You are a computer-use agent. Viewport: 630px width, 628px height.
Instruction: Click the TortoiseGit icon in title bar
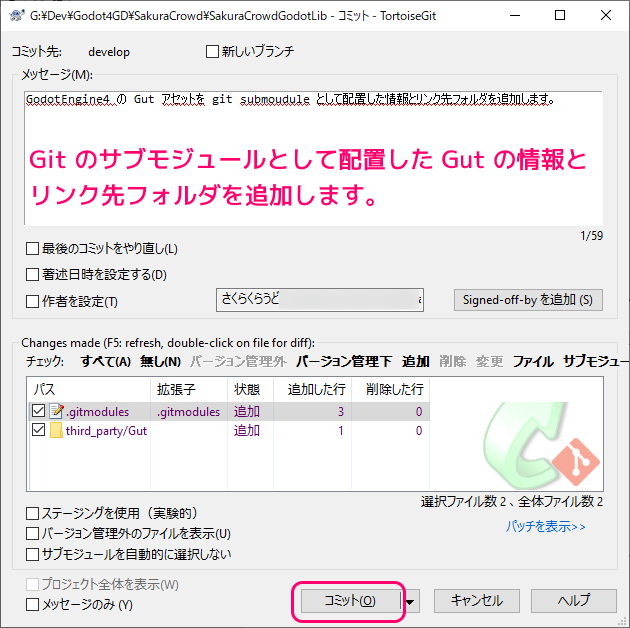(16, 16)
